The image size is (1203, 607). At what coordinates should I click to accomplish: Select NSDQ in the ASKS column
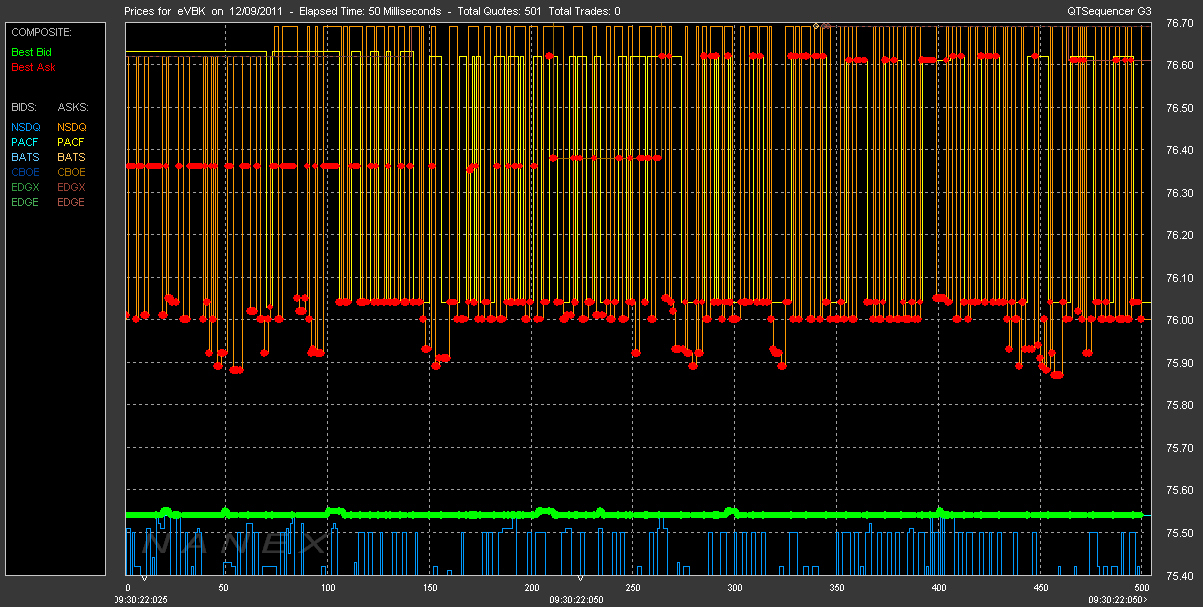click(72, 127)
